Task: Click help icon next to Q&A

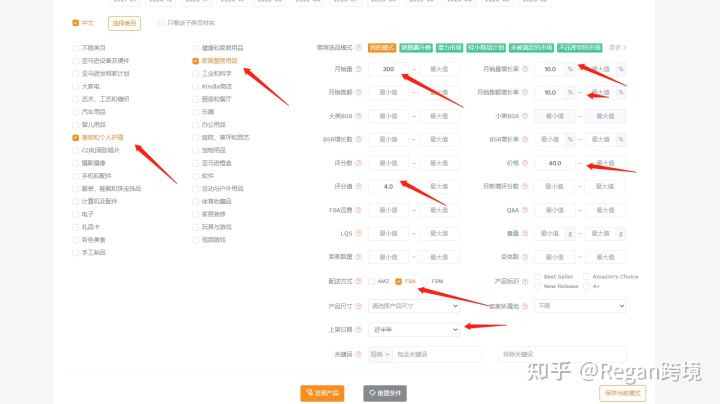Action: (525, 210)
